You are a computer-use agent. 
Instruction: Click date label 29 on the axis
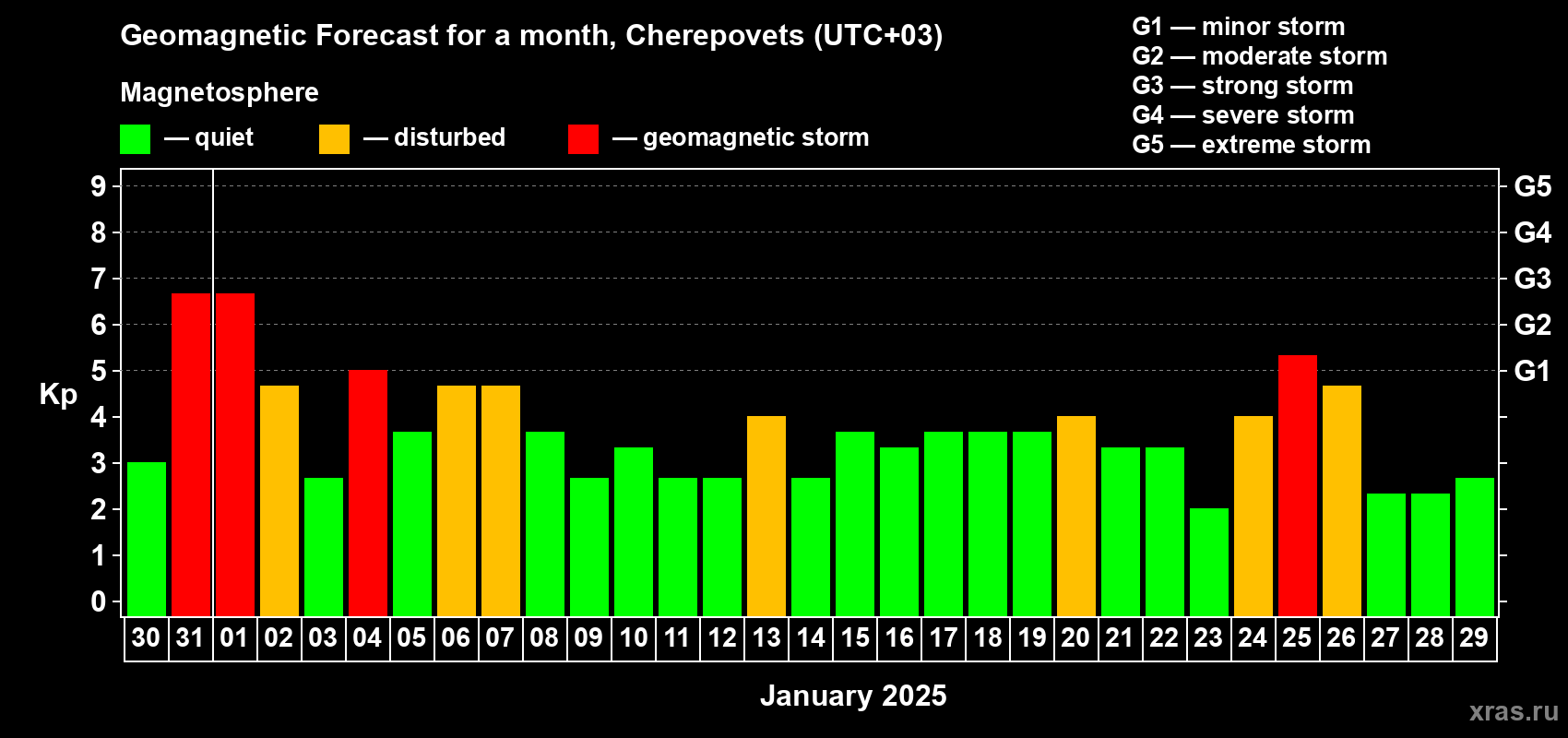tap(1474, 637)
